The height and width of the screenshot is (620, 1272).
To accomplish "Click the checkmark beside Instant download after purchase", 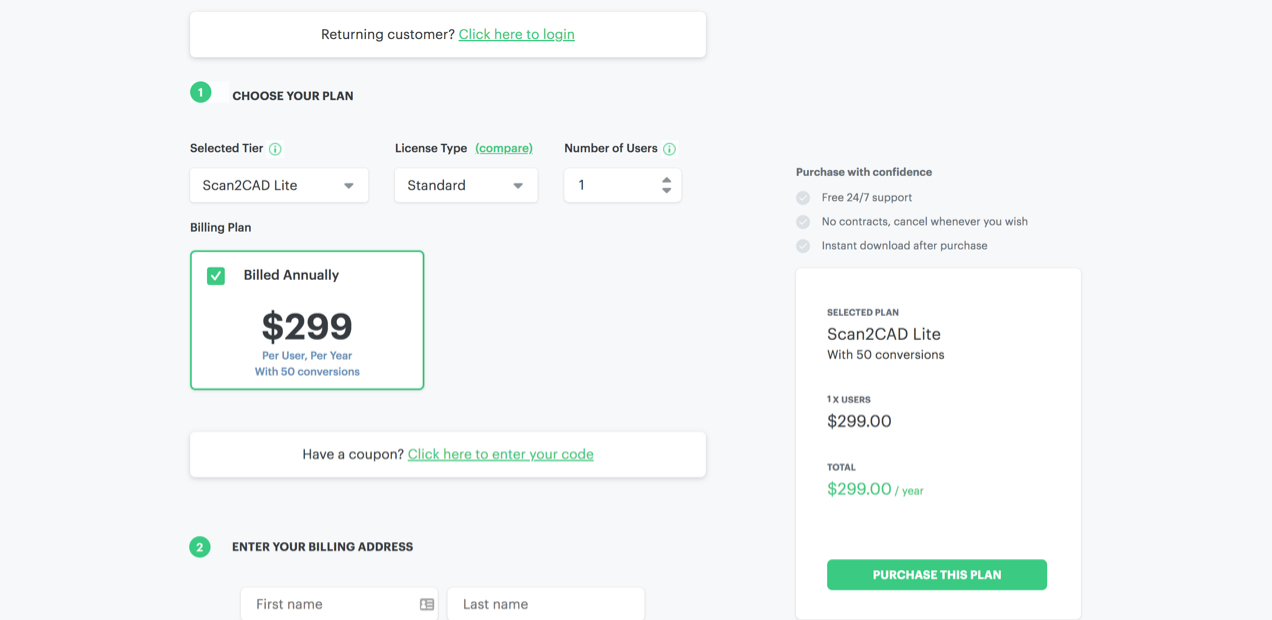I will pyautogui.click(x=802, y=245).
